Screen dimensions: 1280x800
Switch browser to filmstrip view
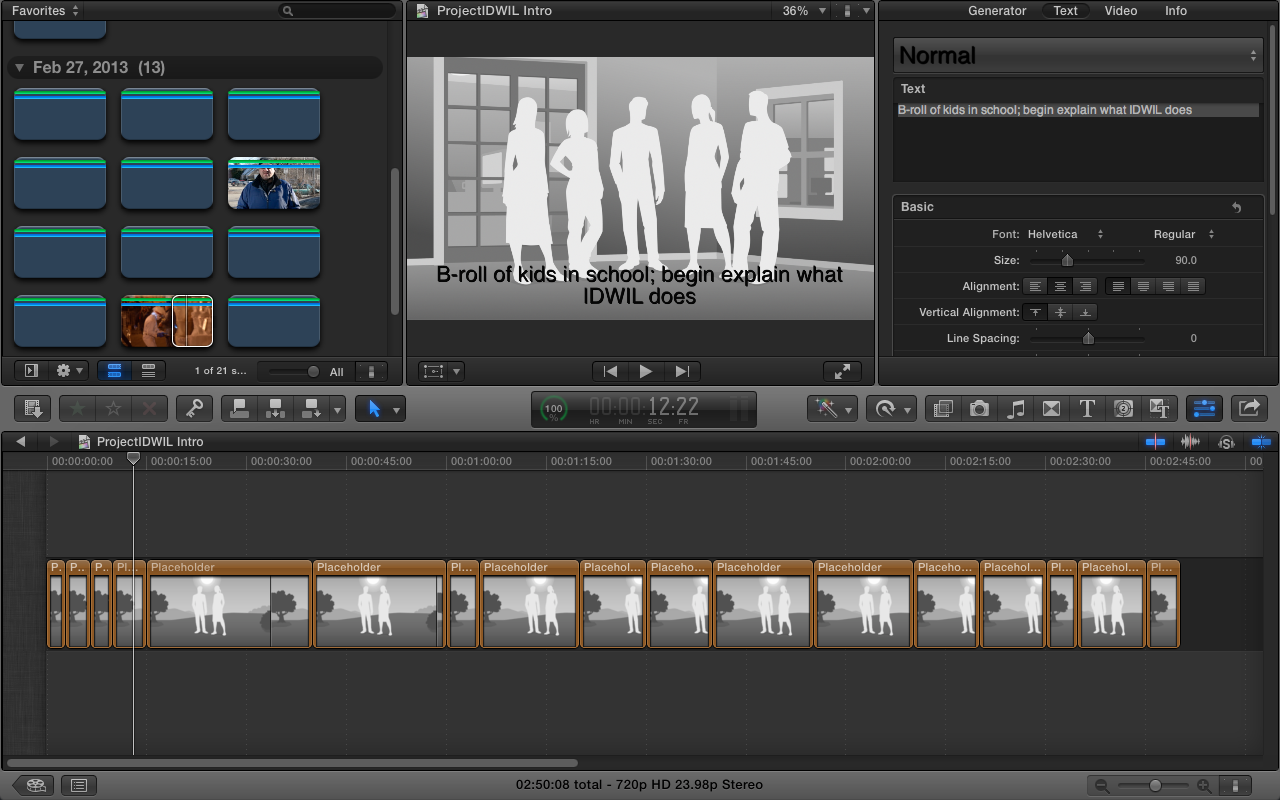[x=114, y=371]
